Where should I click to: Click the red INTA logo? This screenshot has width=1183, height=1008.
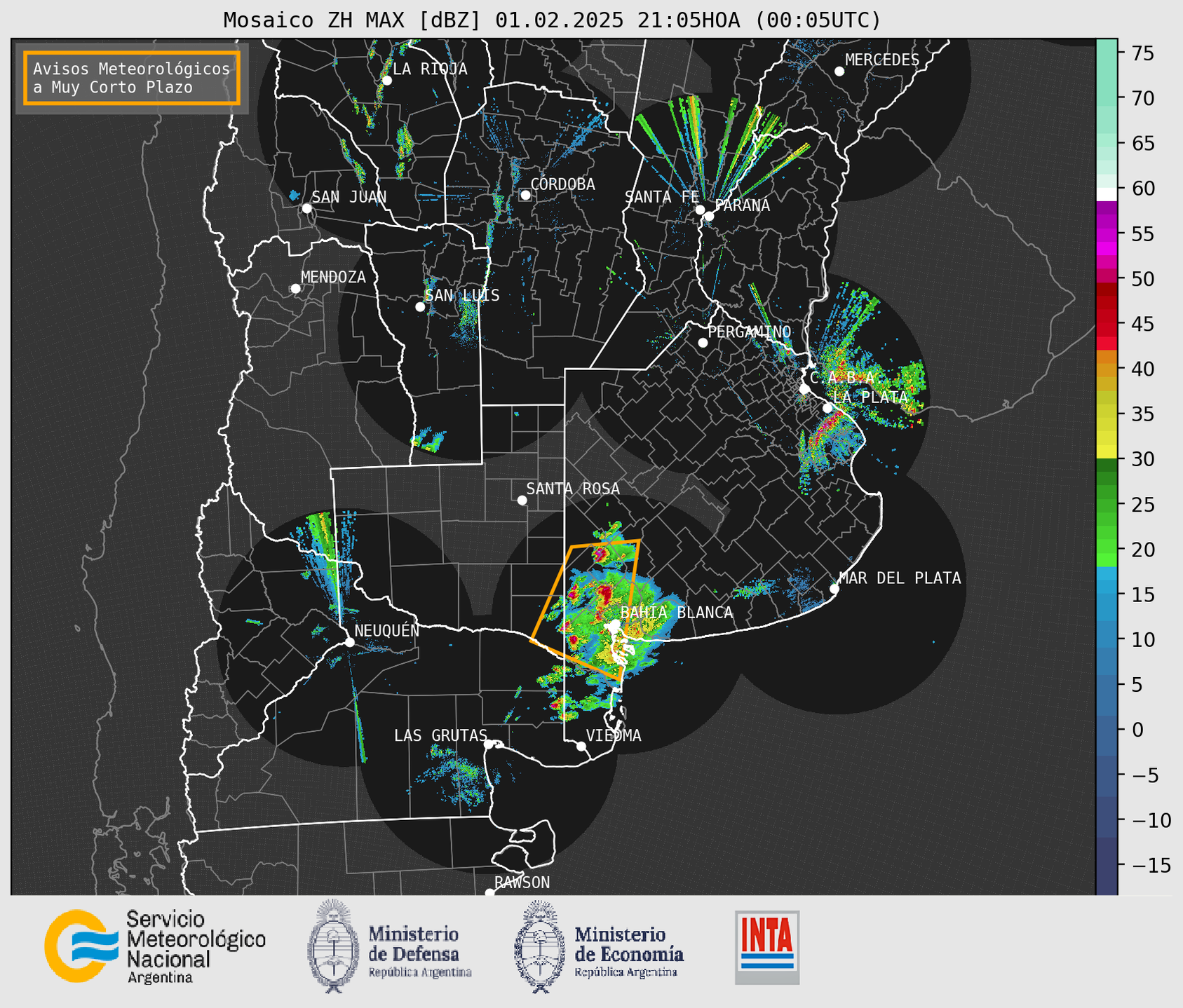click(x=767, y=947)
